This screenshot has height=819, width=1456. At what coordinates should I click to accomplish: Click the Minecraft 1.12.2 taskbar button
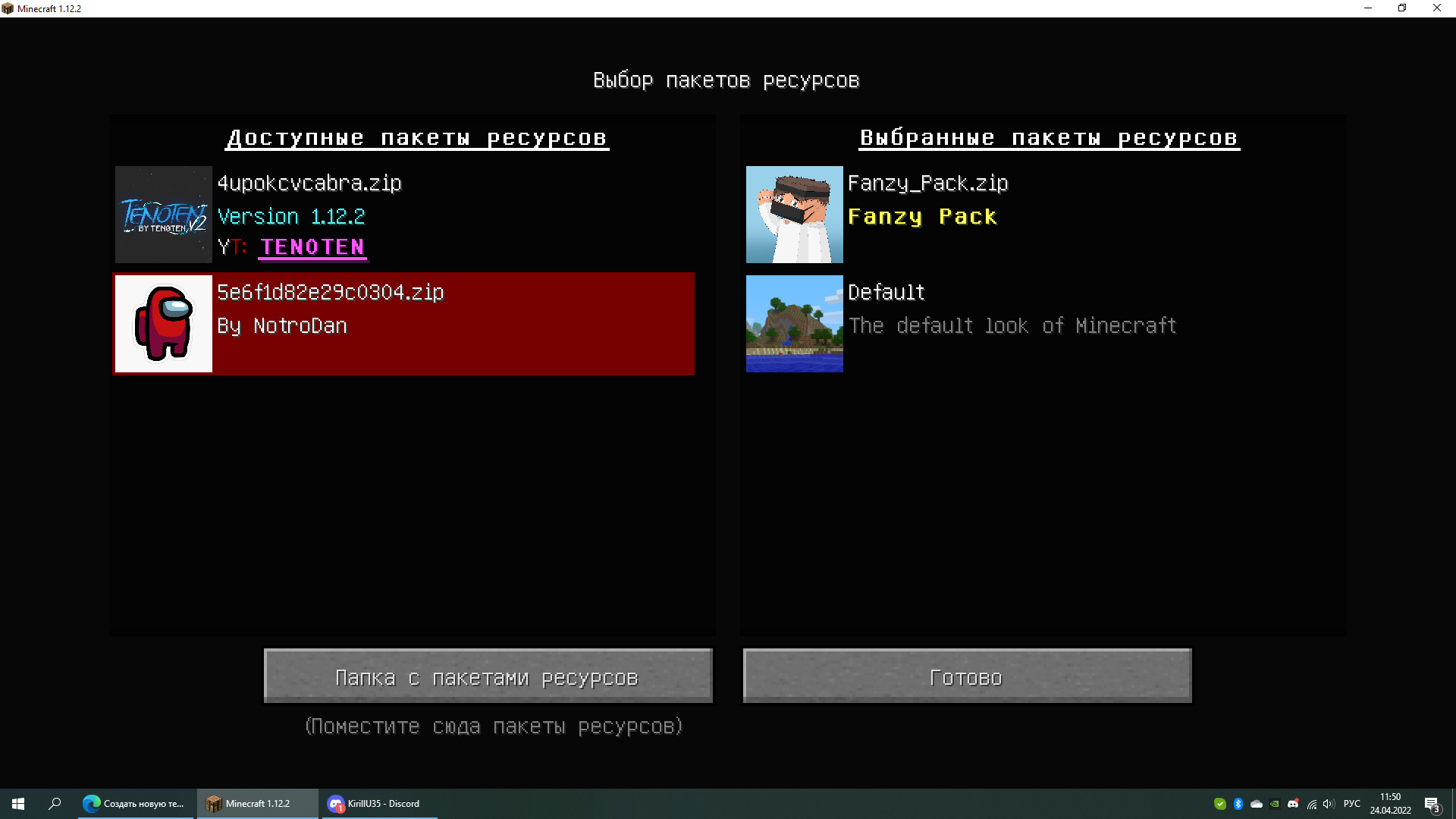tap(258, 804)
